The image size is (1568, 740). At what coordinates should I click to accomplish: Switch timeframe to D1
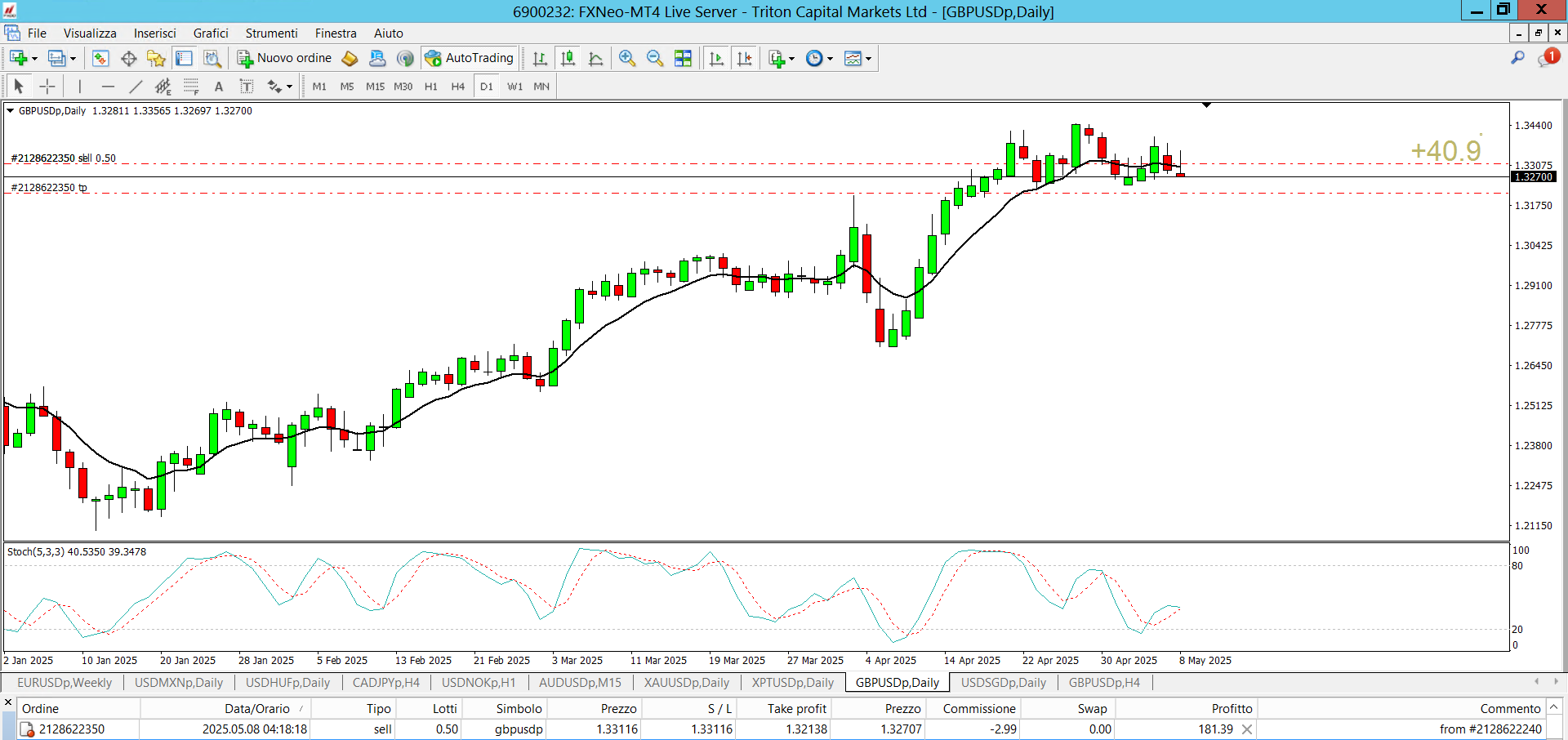point(487,86)
